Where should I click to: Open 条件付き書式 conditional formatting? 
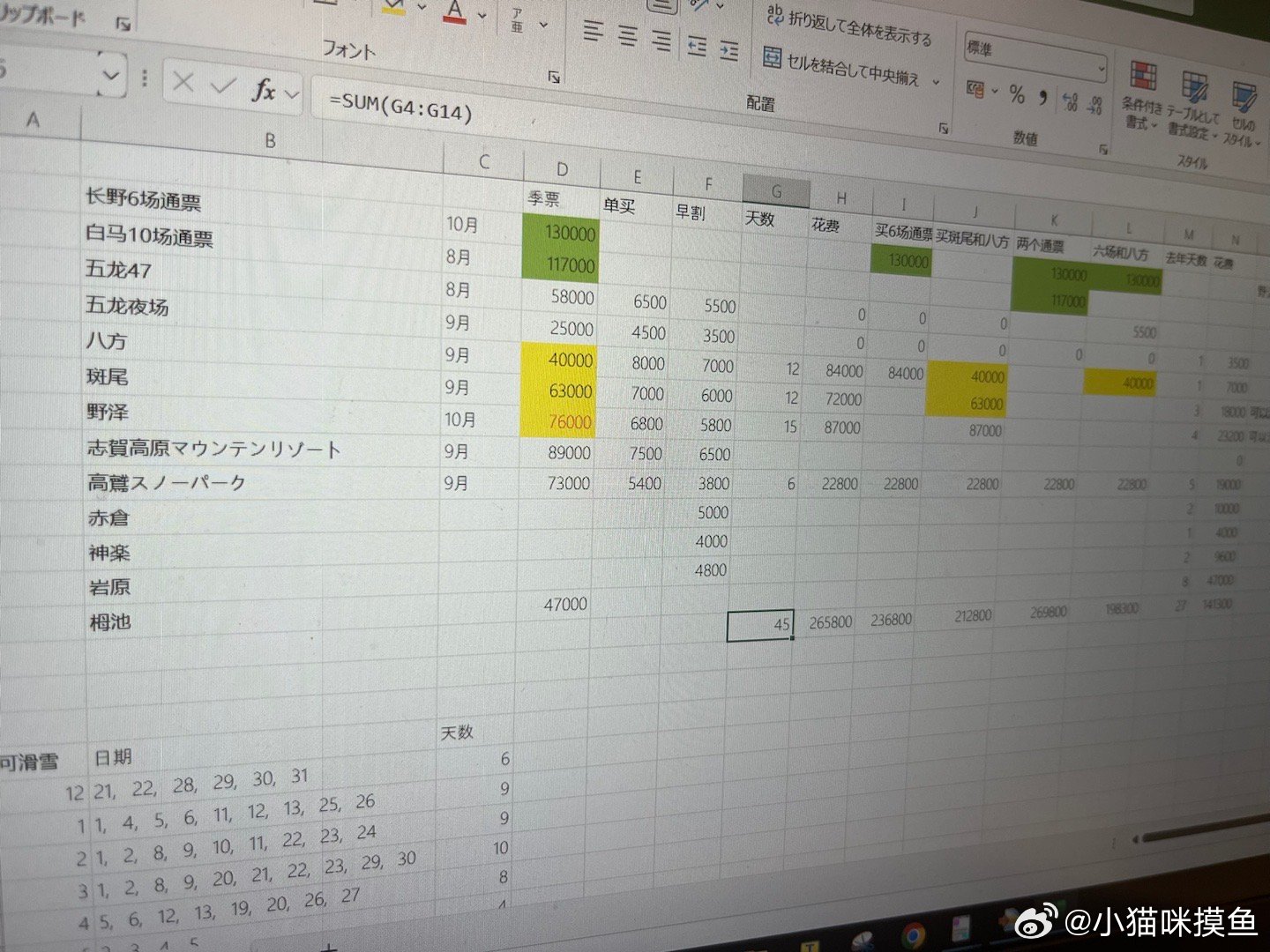tap(1143, 97)
